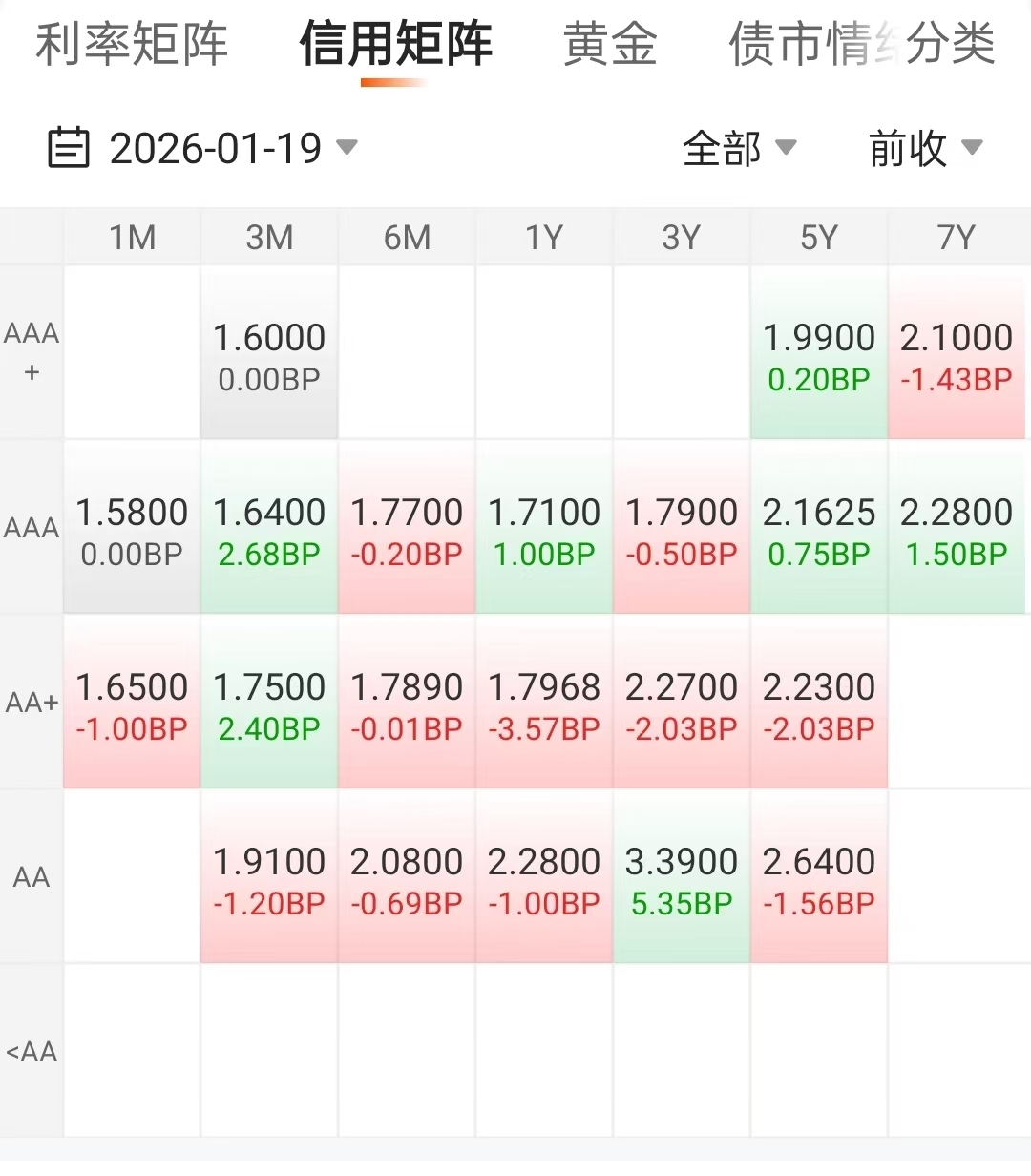Click the 1M column header
The height and width of the screenshot is (1176, 1031).
[x=132, y=237]
